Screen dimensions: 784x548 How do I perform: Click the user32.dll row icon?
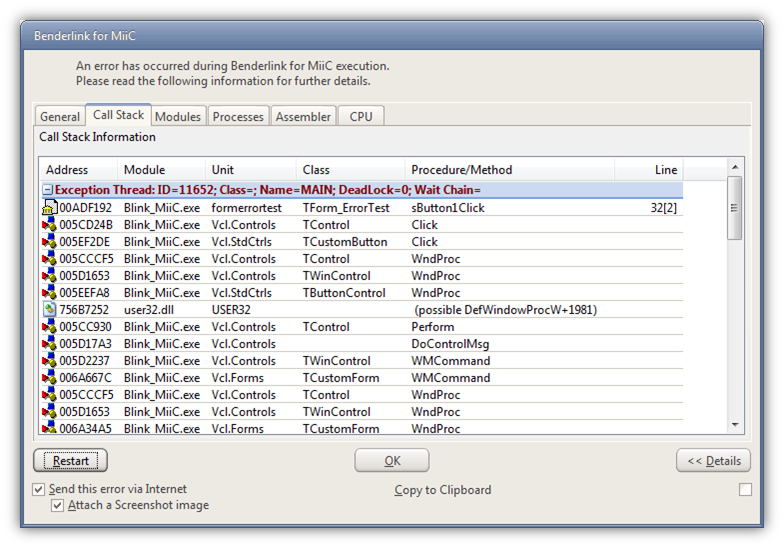(x=49, y=310)
